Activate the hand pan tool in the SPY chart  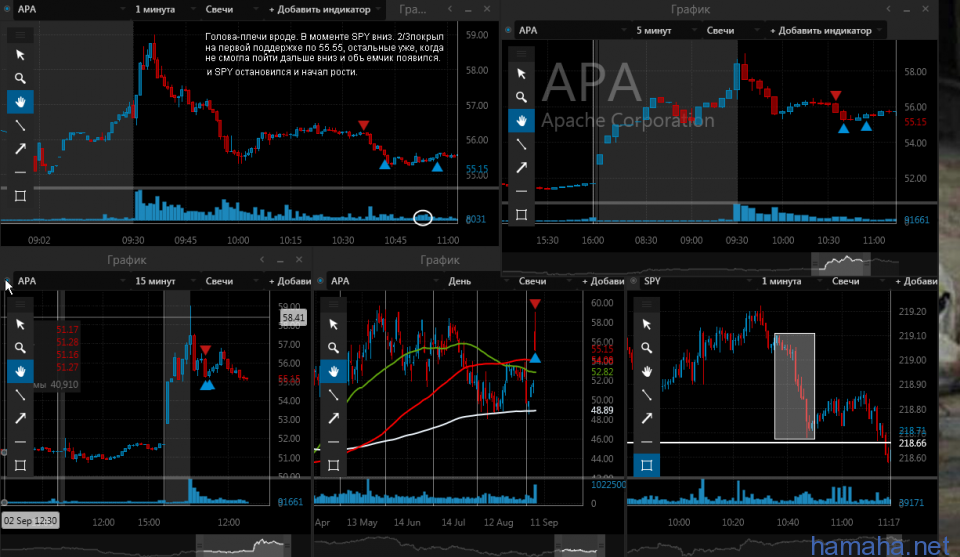pyautogui.click(x=647, y=371)
